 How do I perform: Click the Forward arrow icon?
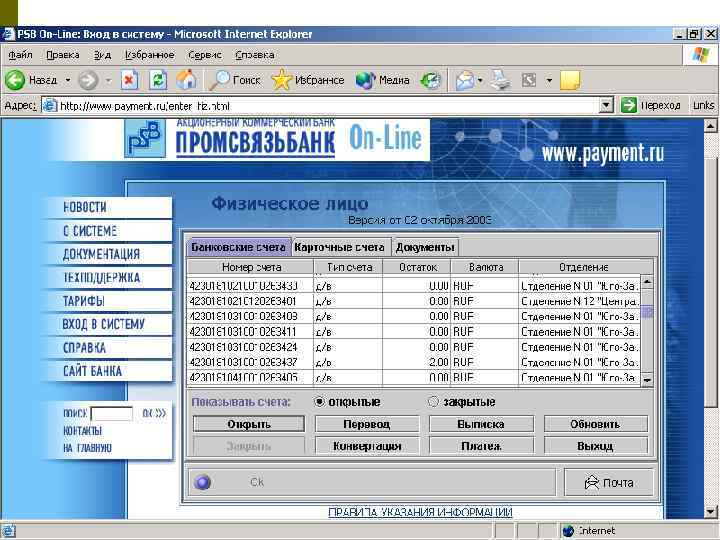88,80
